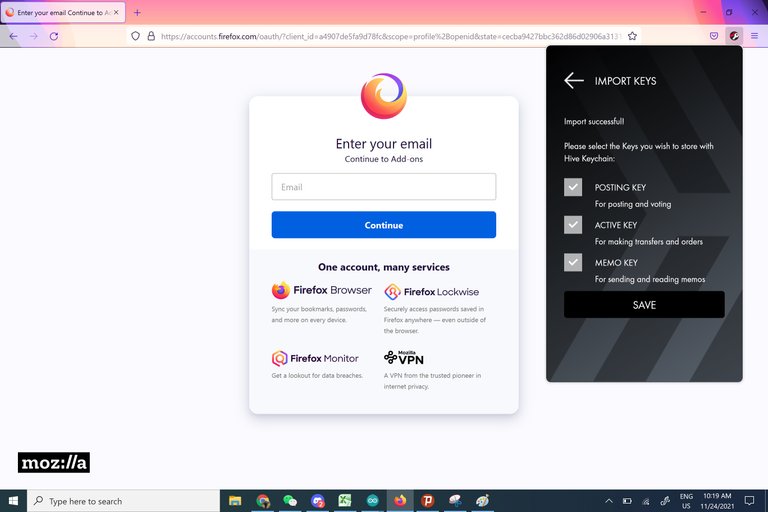768x512 pixels.
Task: Show hidden system tray icons
Action: point(608,501)
